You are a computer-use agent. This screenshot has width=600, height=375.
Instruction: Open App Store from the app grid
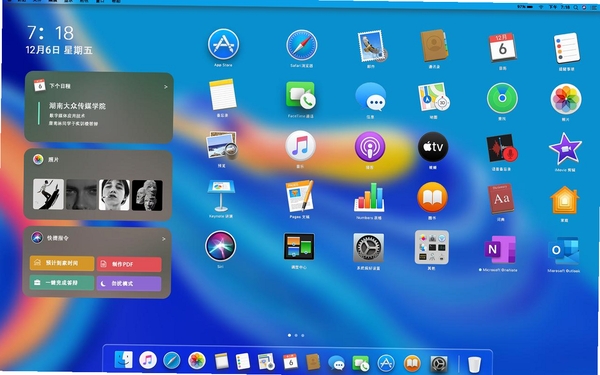click(223, 44)
